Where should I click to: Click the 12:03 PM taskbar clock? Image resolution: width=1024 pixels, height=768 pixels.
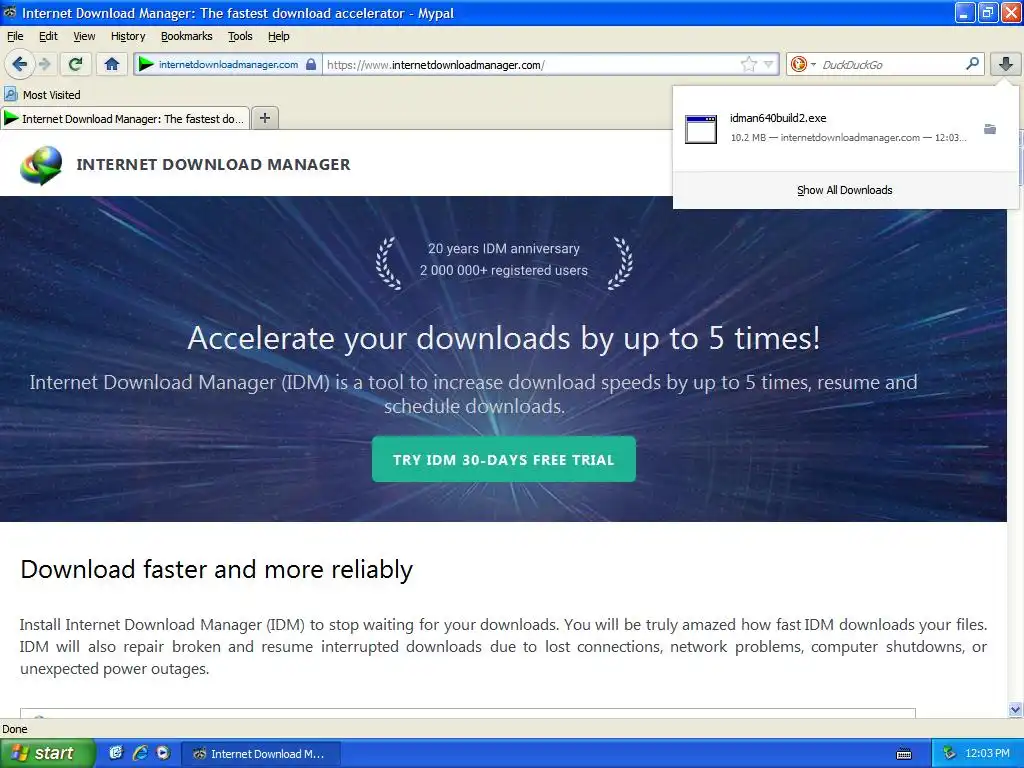(987, 754)
